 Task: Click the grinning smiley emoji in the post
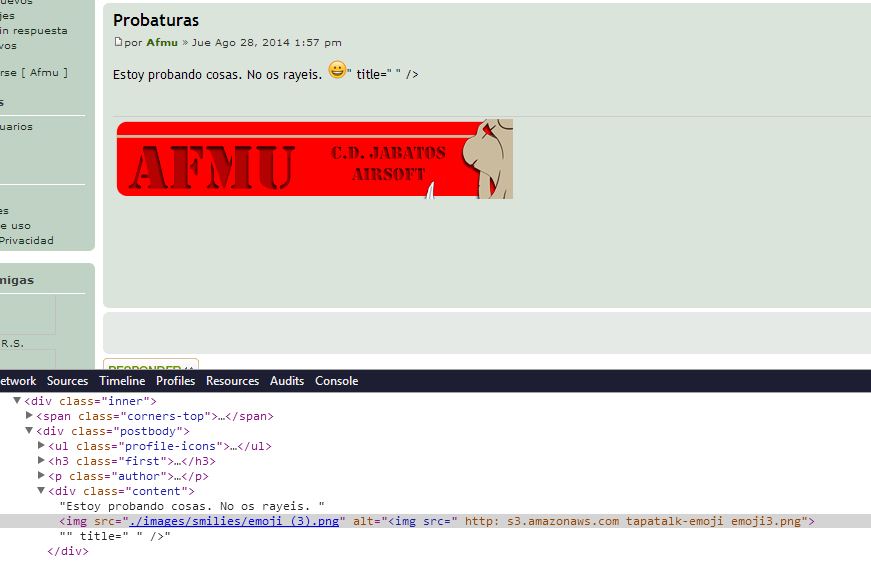coord(337,70)
